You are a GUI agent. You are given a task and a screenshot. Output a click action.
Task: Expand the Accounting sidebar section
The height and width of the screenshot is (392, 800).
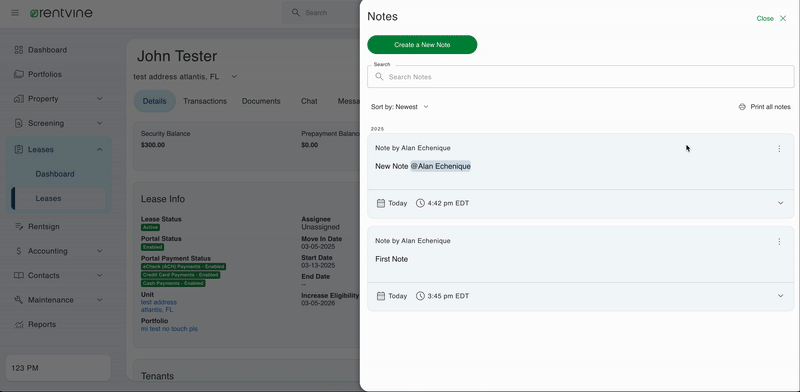coord(99,251)
